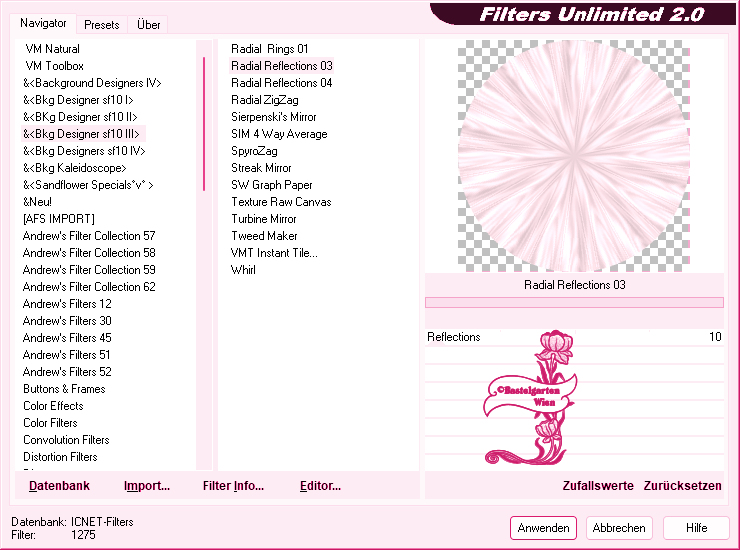Screen dimensions: 740x550
Task: Select VM Natural filter category
Action: pos(52,49)
